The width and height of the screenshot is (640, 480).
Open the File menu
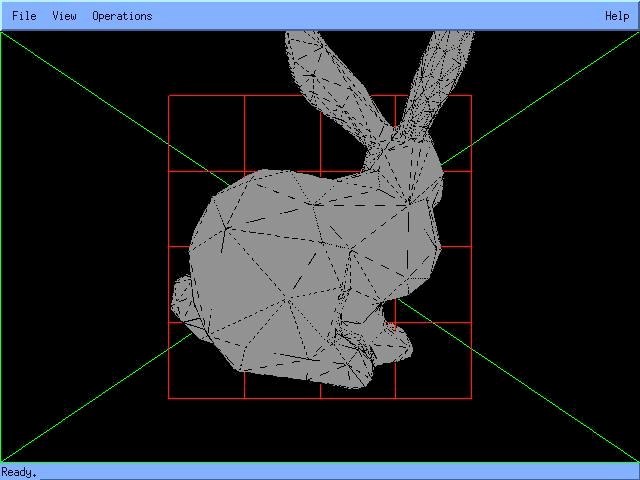[24, 16]
